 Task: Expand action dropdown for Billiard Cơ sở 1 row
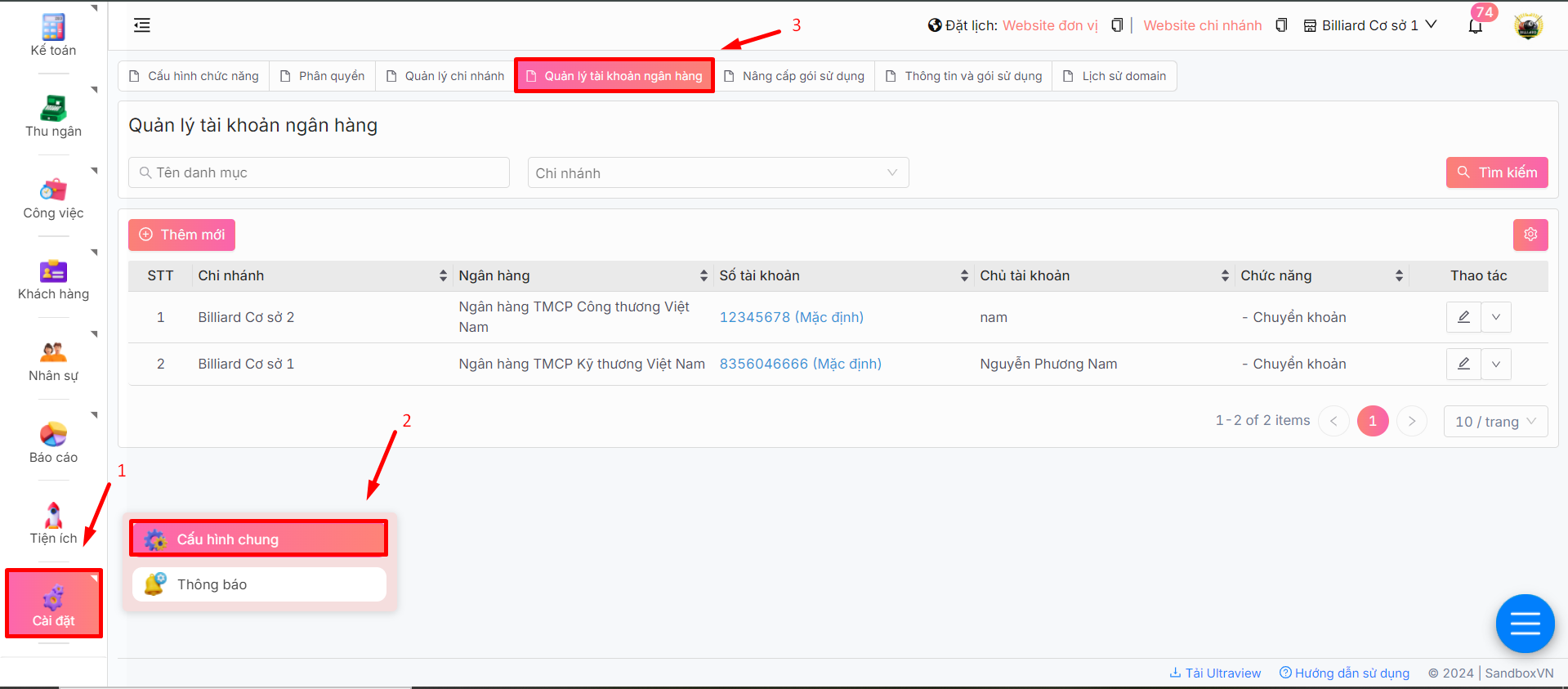[x=1495, y=364]
